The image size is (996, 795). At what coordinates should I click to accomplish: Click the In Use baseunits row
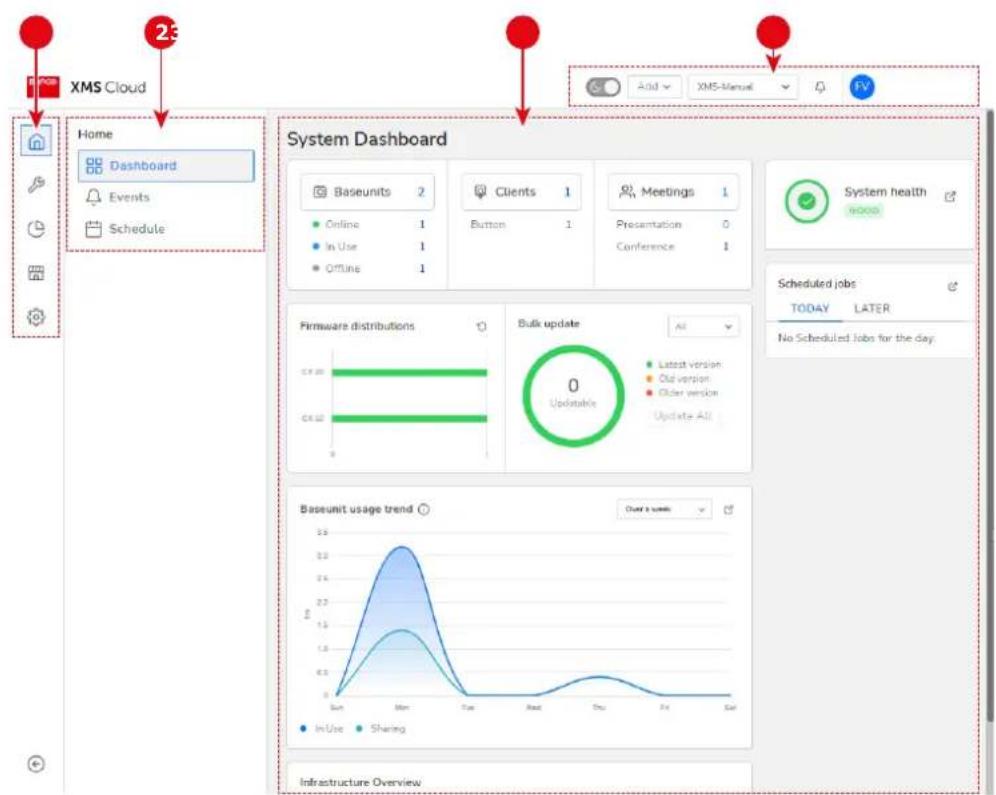coord(368,246)
